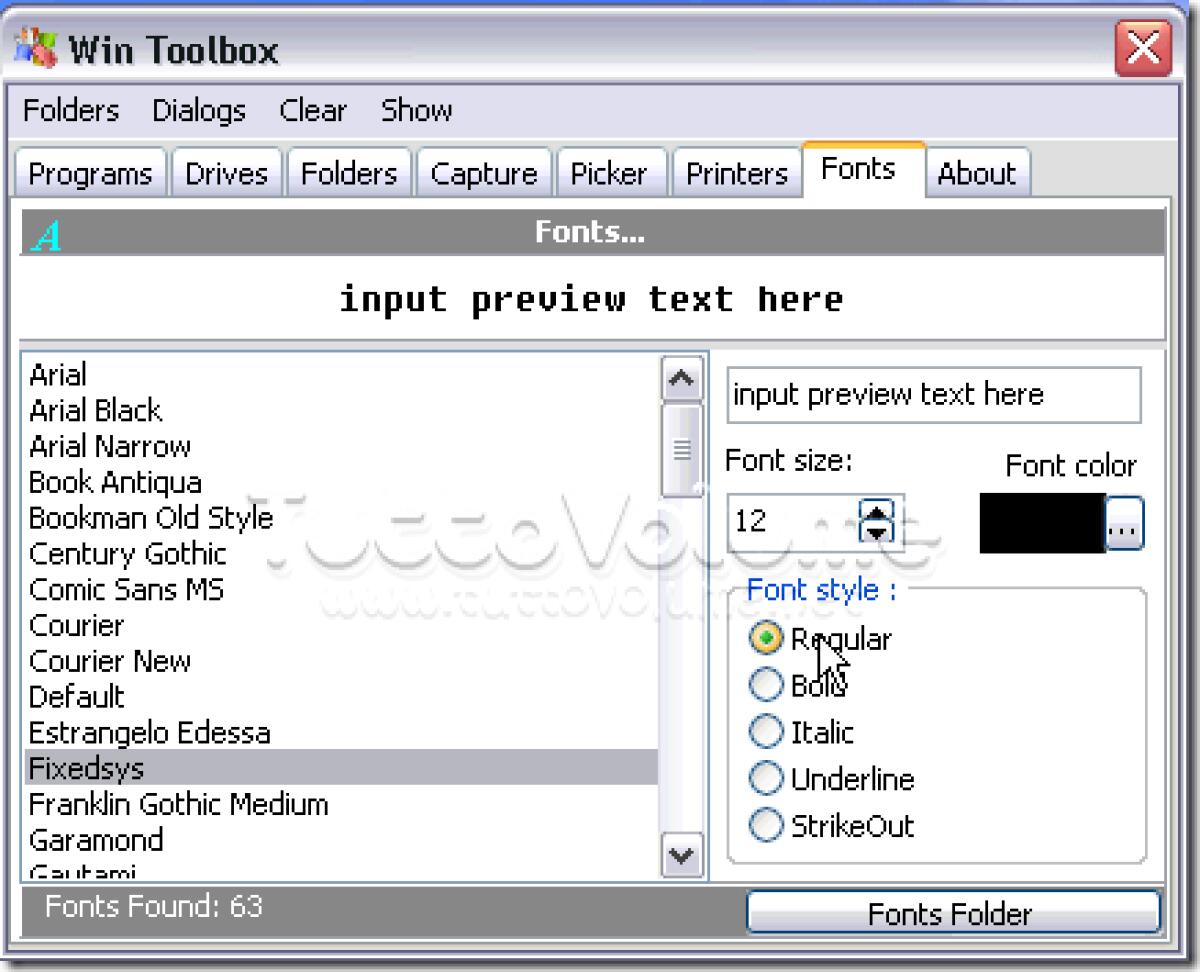This screenshot has width=1200, height=972.
Task: Select Century Gothic font
Action: click(x=340, y=554)
